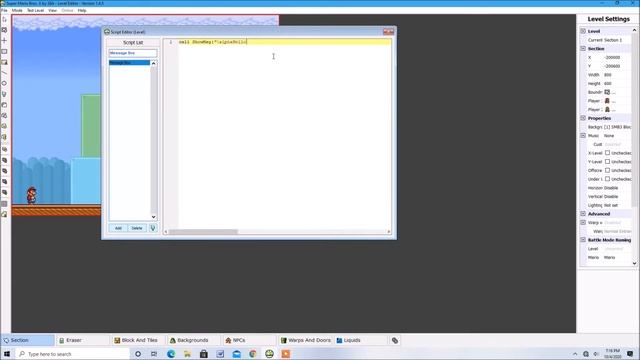Click the Player 2 start position icon
Screen dimensions: 640x360
pyautogui.click(x=607, y=109)
